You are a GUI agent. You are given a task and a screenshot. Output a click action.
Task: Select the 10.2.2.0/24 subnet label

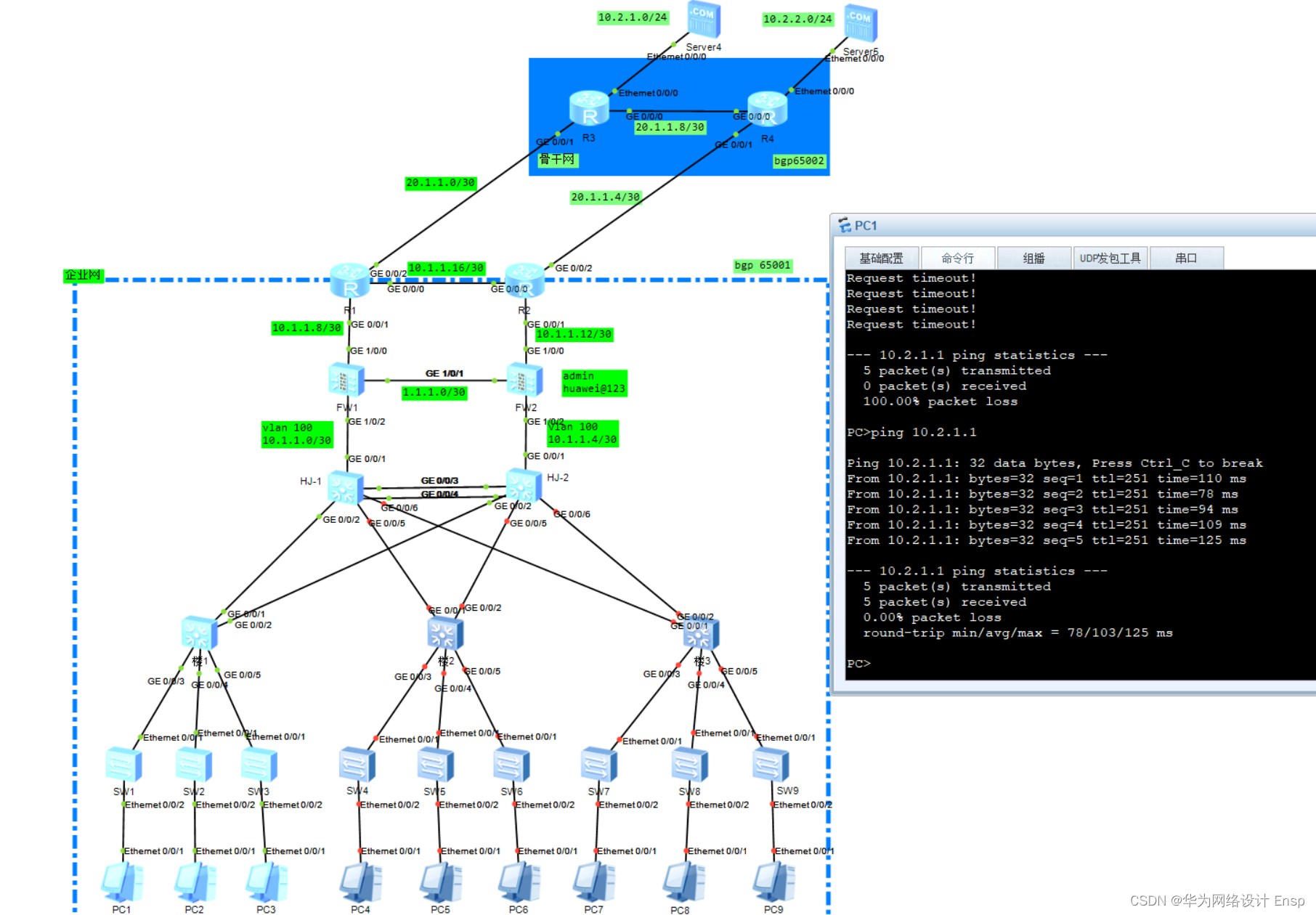pyautogui.click(x=797, y=19)
